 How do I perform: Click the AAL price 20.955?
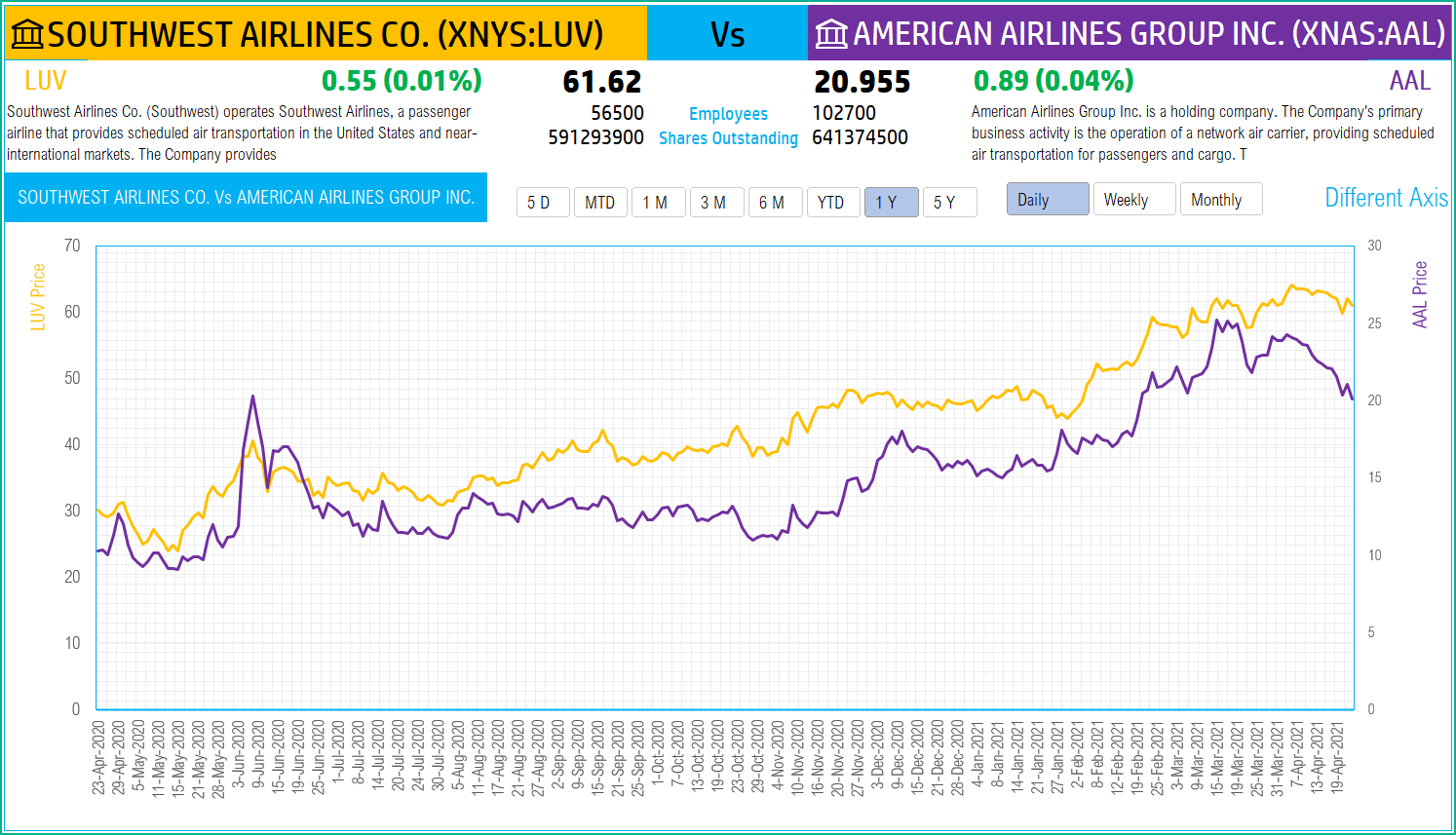click(x=862, y=82)
